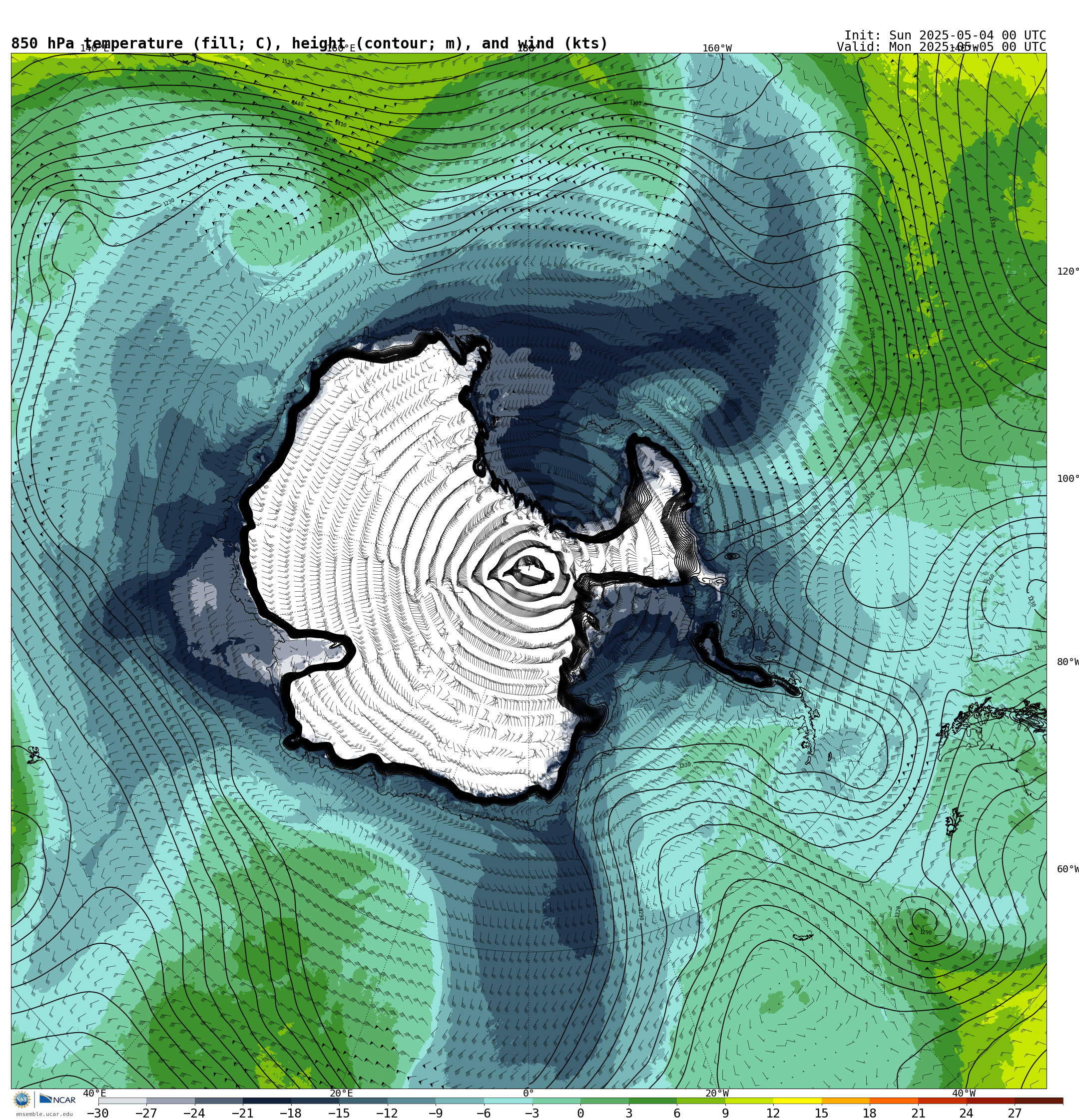Click the 20°E longitude label at bottom
1079x1120 pixels.
[341, 1093]
